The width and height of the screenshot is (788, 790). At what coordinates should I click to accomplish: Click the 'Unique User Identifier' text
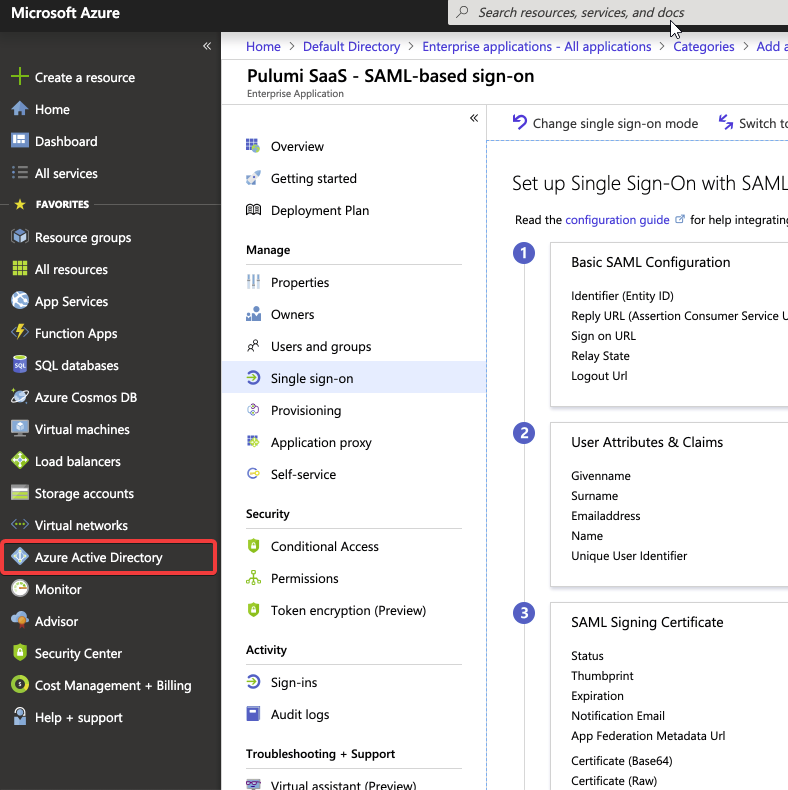(x=629, y=556)
